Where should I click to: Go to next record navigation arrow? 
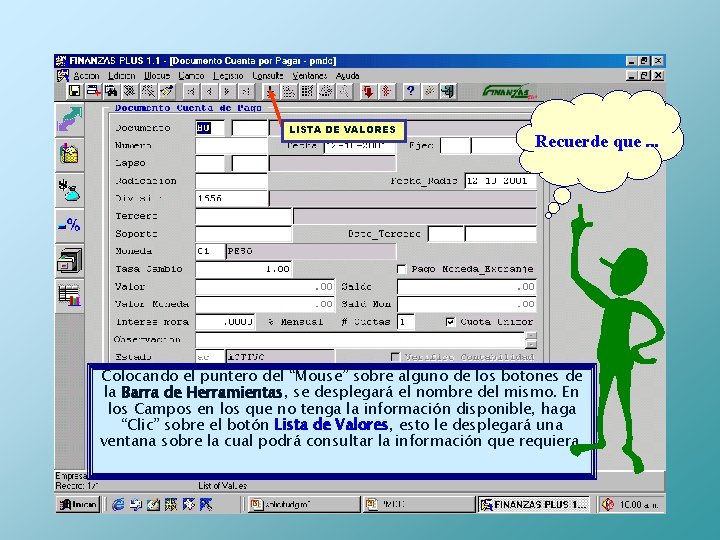227,92
